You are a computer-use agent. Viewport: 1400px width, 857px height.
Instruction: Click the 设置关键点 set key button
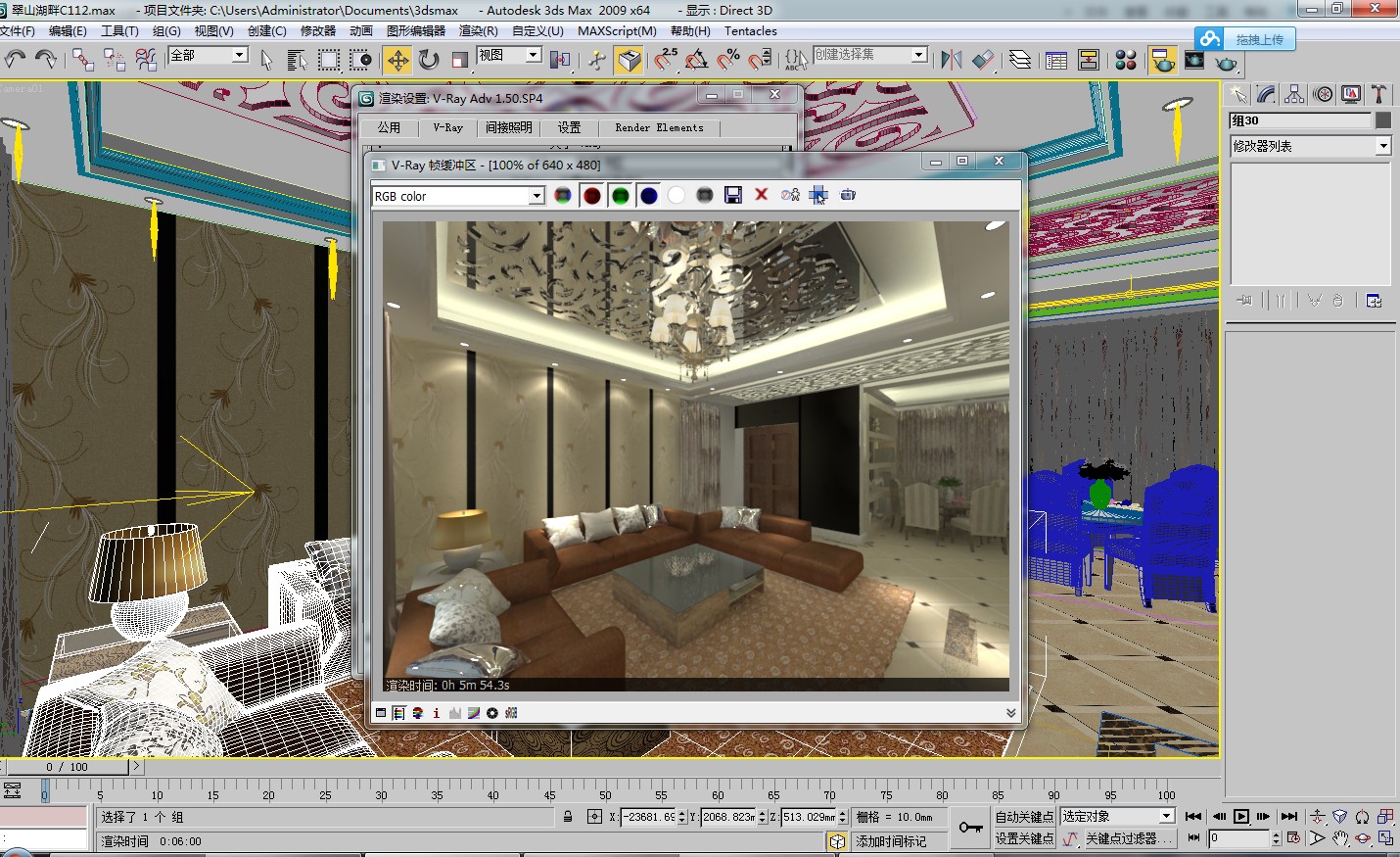(x=1024, y=838)
